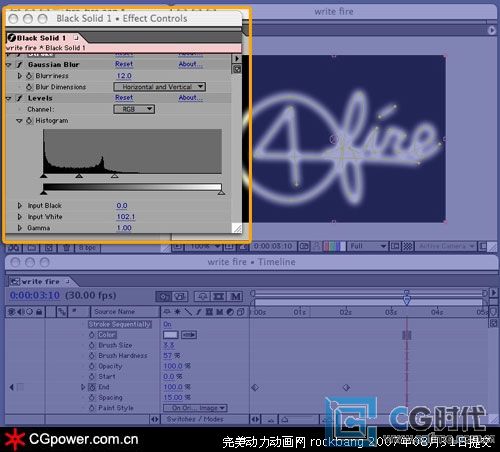Click the Video eye column header icon
Image resolution: width=500 pixels, height=452 pixels.
click(x=12, y=312)
